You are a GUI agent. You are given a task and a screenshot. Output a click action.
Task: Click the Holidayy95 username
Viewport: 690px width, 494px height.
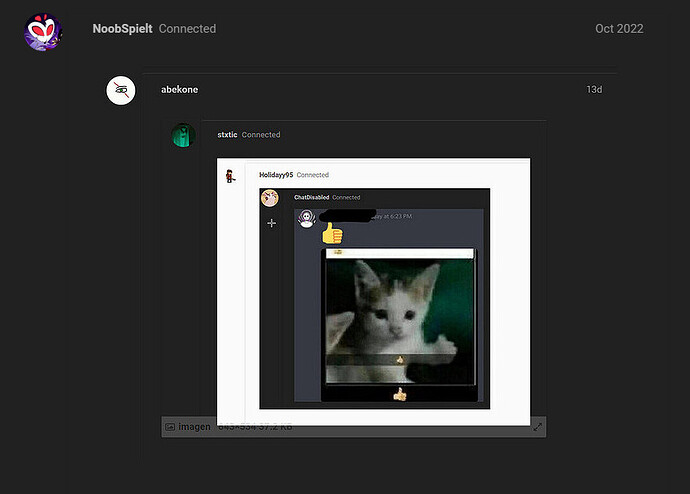[276, 175]
